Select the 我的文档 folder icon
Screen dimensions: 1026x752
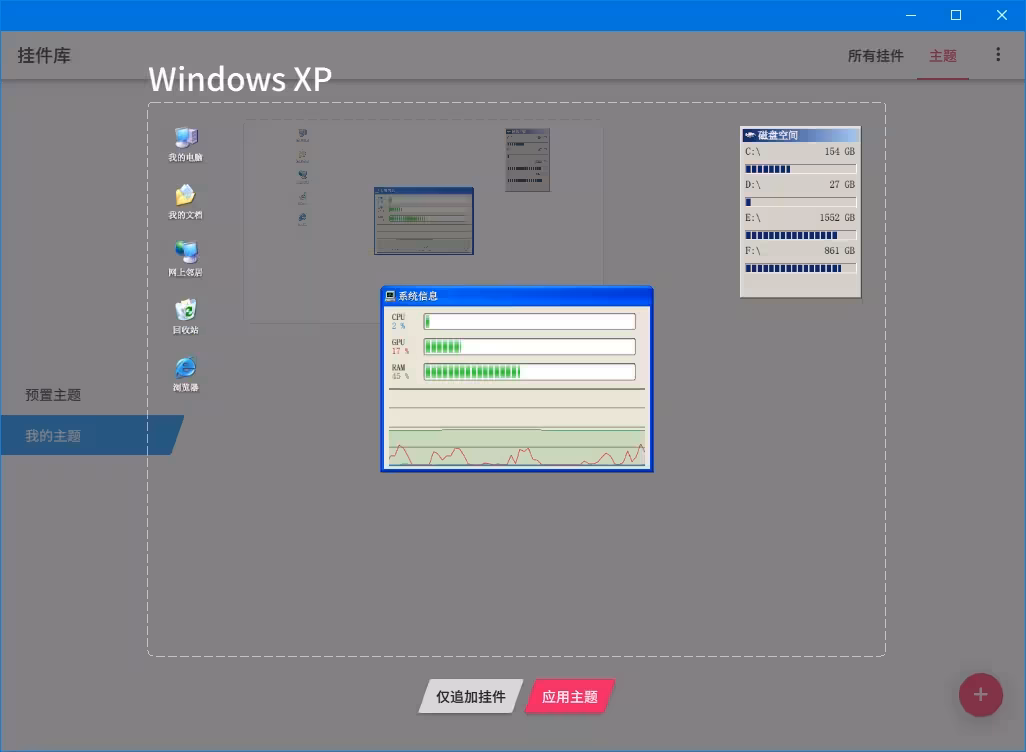(x=186, y=202)
